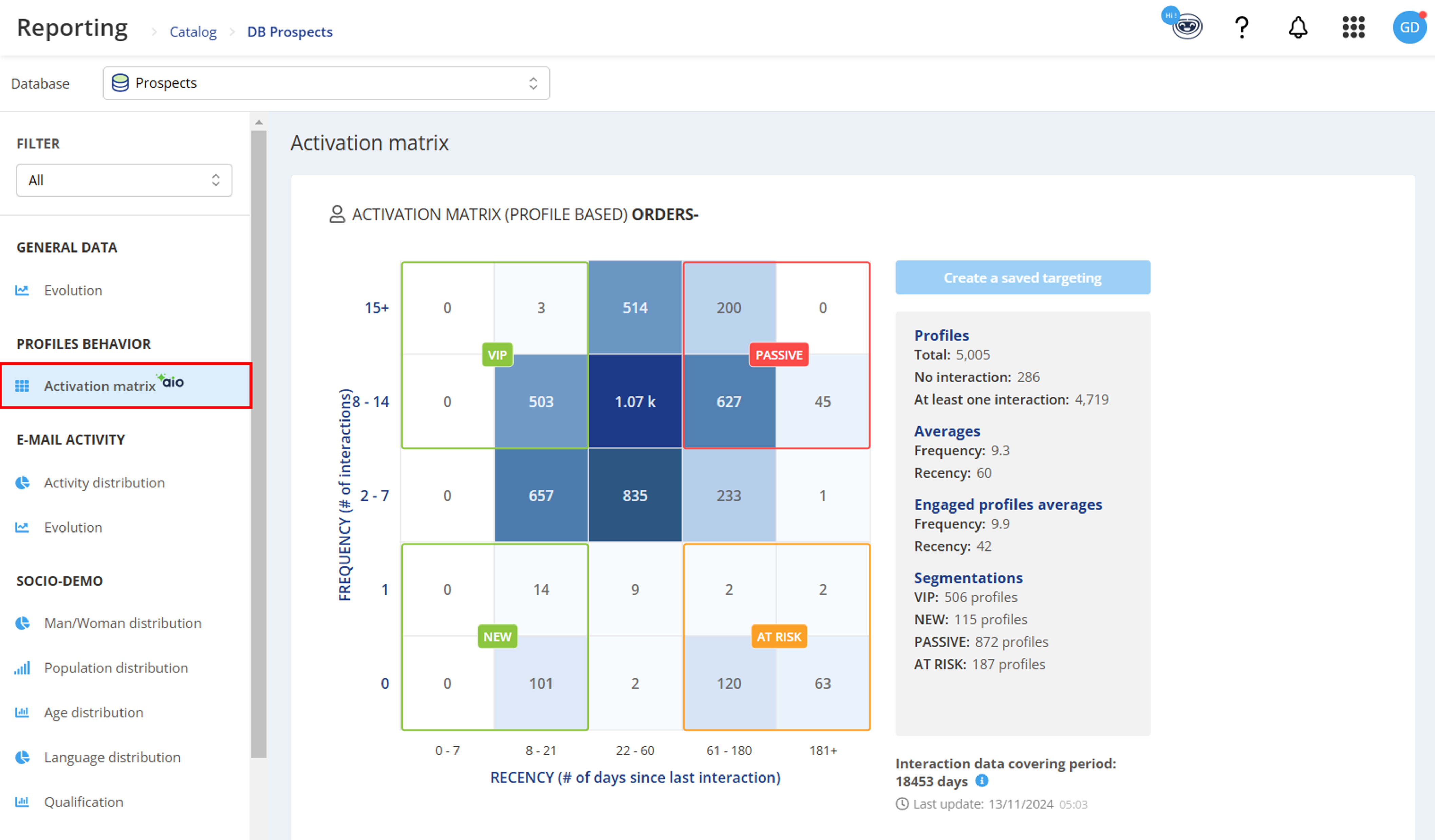Select the 514 matrix cell

635,307
